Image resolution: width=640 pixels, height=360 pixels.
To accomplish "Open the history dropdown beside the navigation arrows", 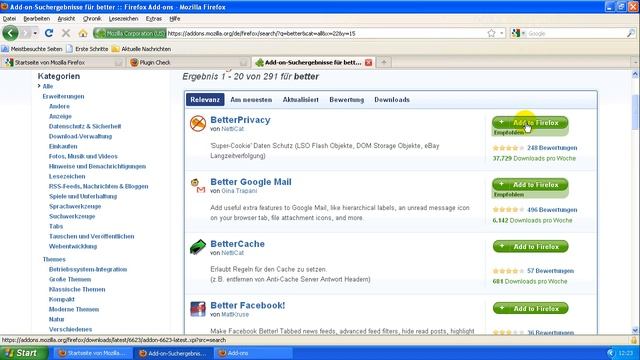I will click(35, 33).
